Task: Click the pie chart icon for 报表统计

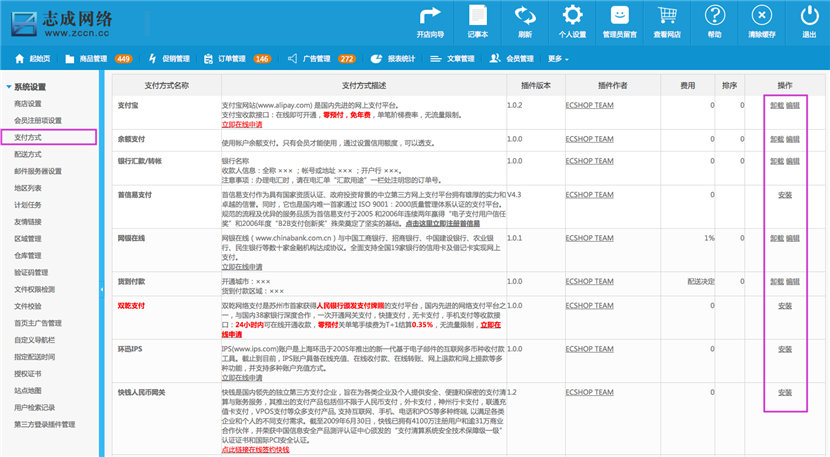Action: 376,59
